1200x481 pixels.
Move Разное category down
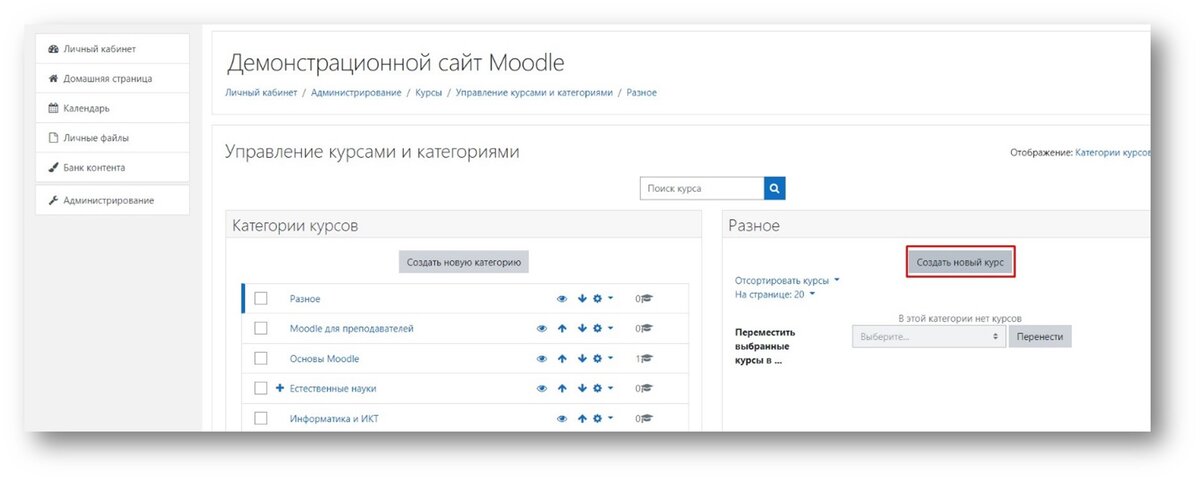click(581, 298)
